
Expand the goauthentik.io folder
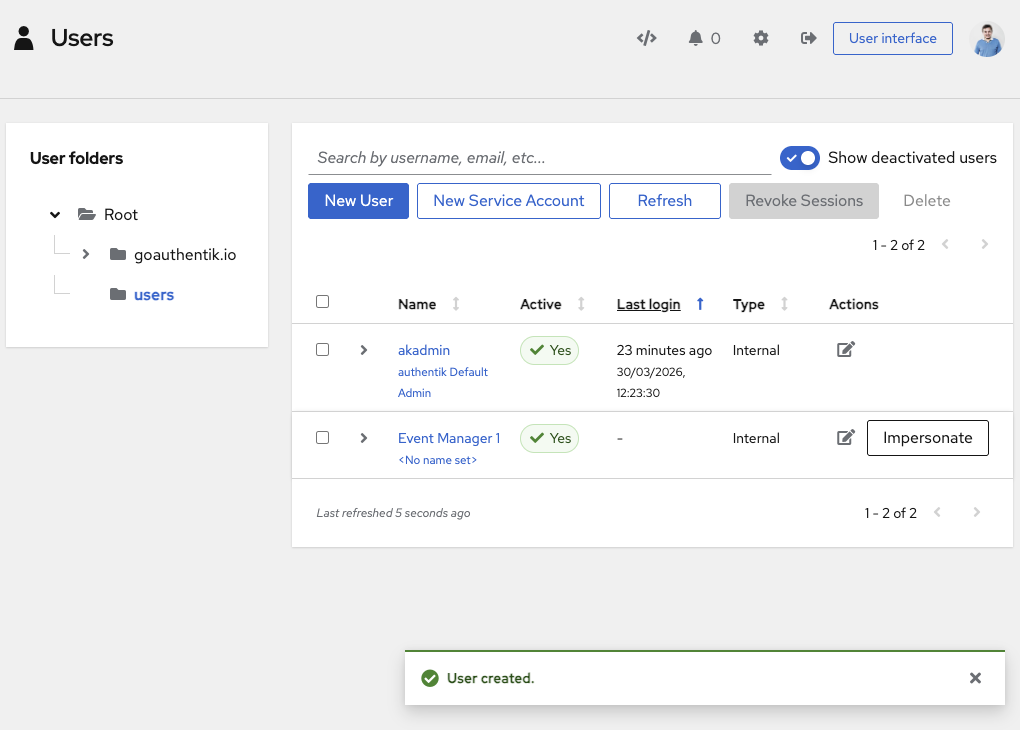[86, 254]
